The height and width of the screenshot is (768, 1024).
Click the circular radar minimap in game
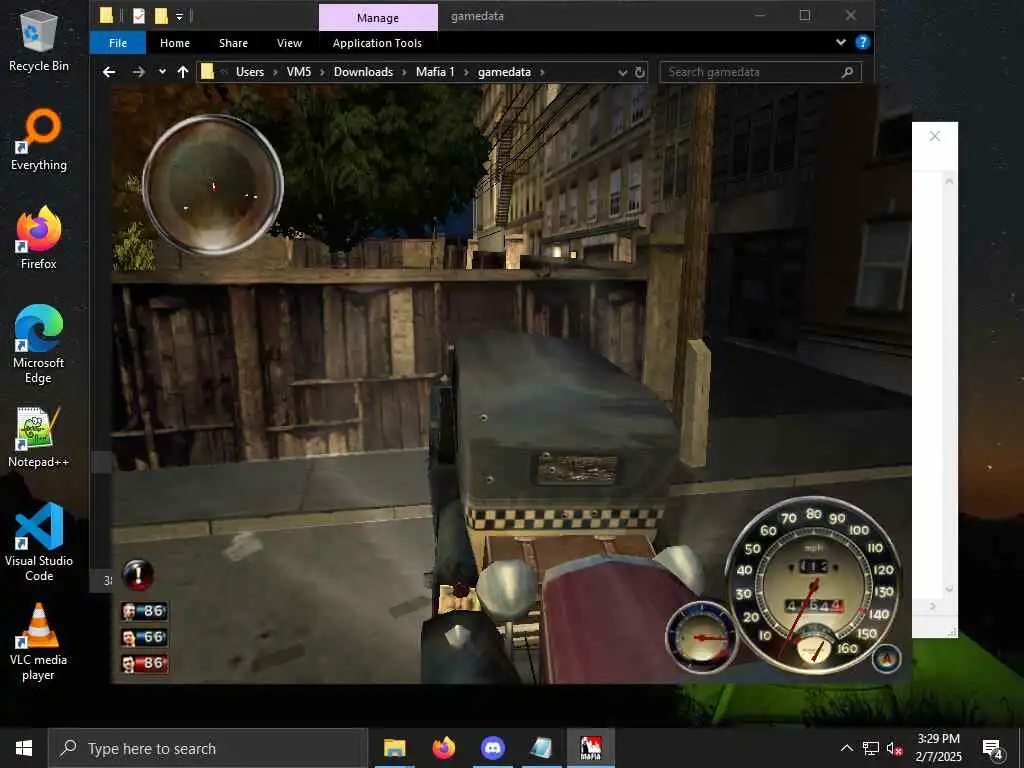coord(213,185)
